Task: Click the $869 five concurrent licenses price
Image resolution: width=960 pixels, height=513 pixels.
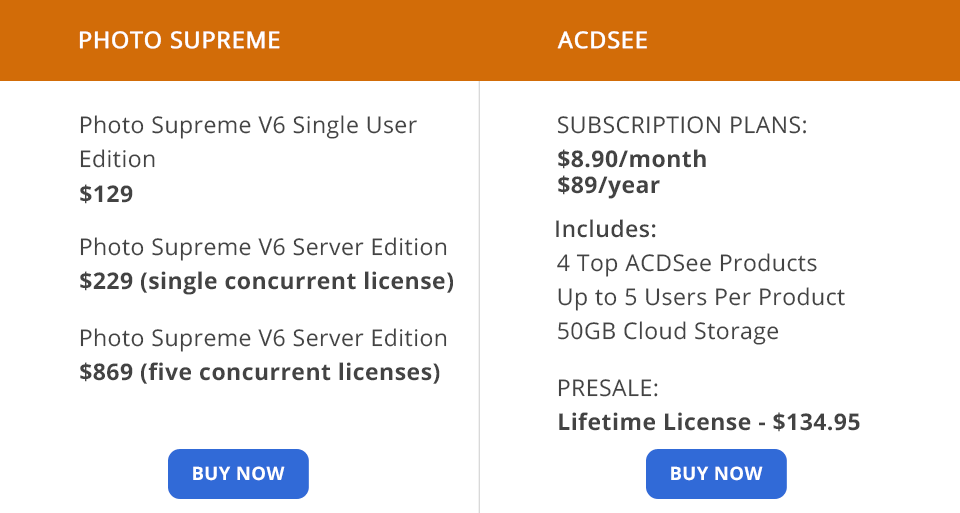Action: pyautogui.click(x=260, y=372)
